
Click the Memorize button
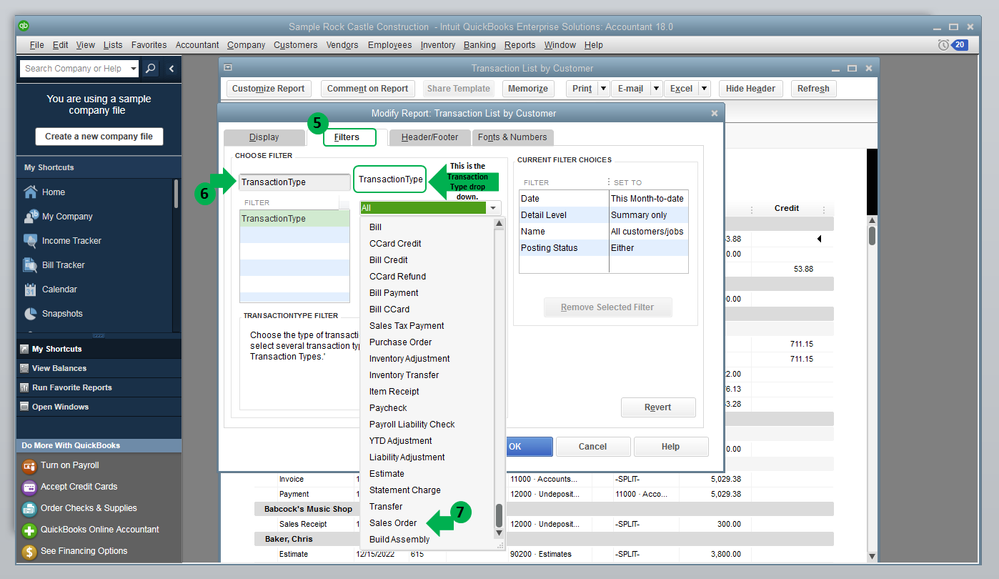point(528,89)
